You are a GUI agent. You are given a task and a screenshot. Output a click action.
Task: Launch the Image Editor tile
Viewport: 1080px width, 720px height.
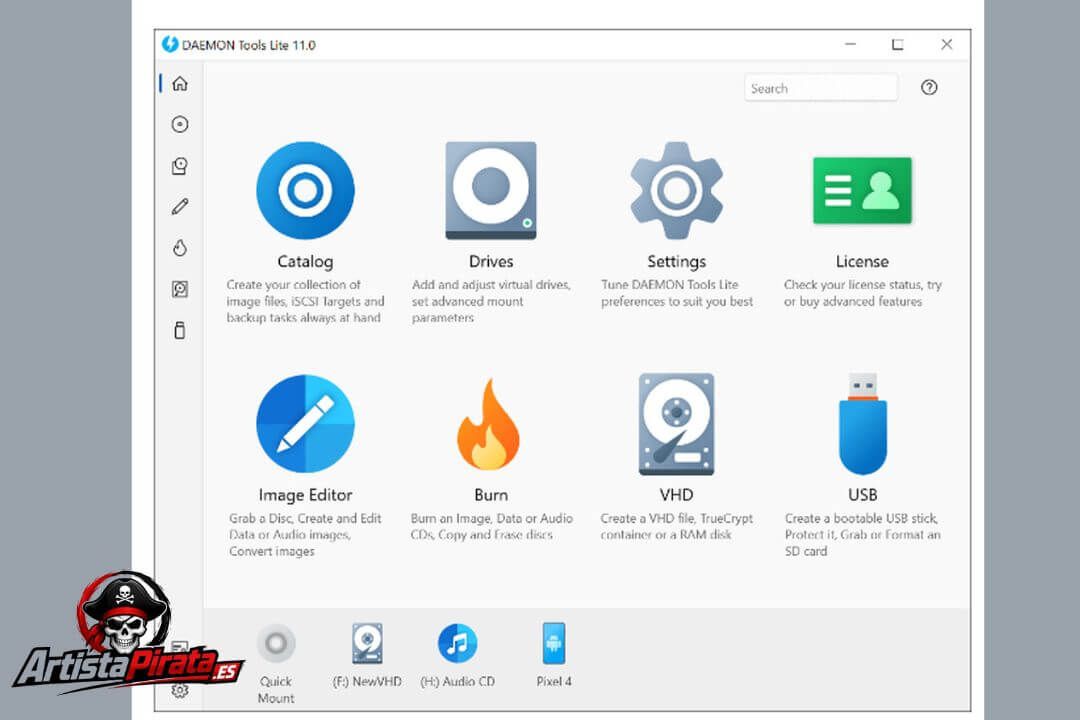pyautogui.click(x=305, y=424)
